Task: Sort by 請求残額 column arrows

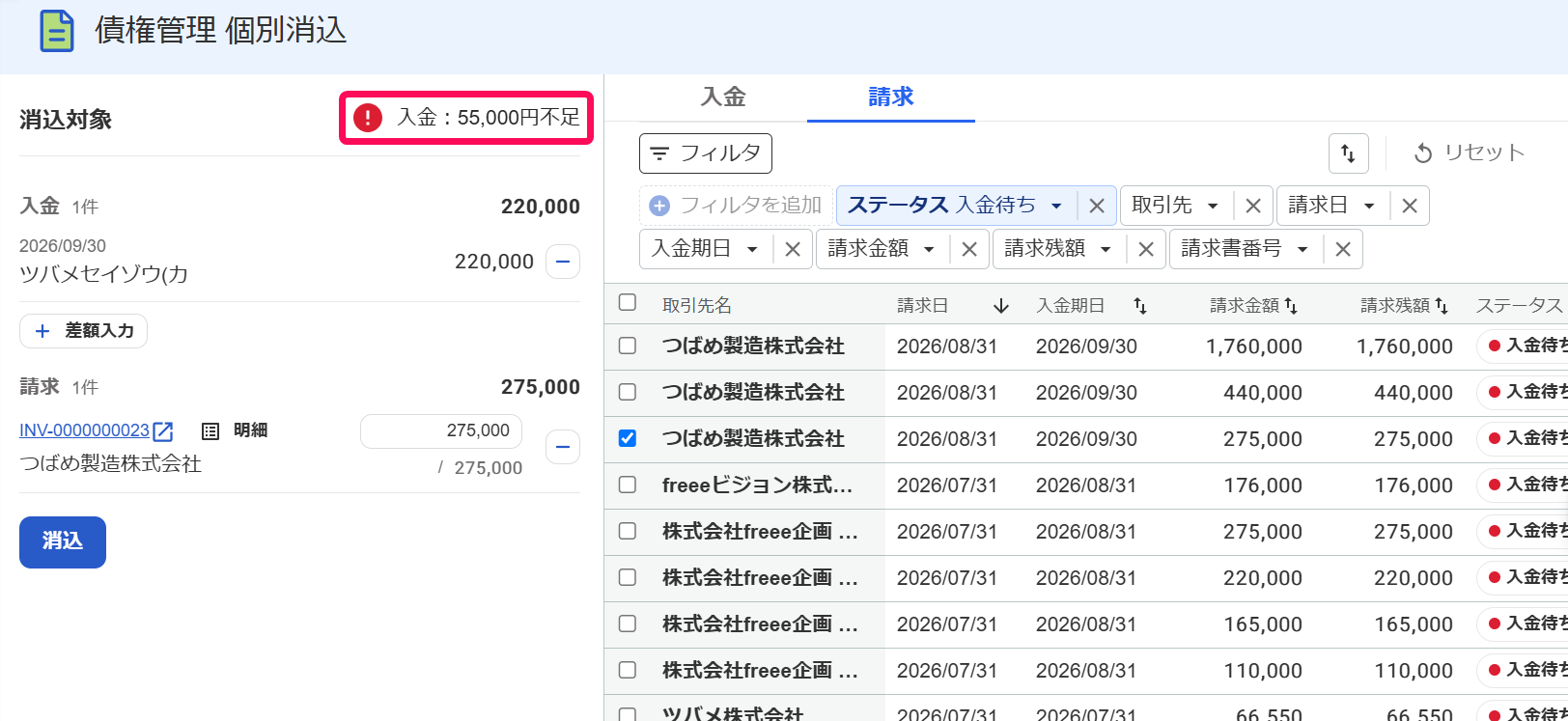Action: point(1442,306)
